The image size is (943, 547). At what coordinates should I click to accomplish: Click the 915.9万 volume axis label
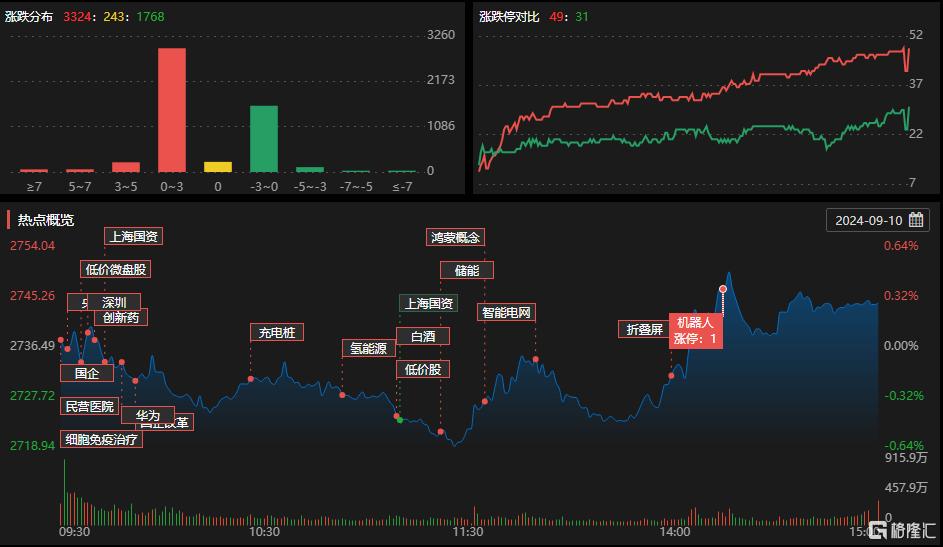pyautogui.click(x=906, y=457)
